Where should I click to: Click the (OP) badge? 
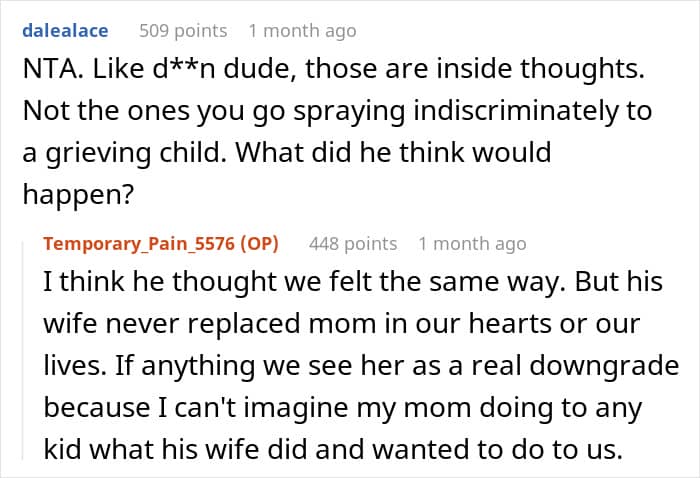pos(260,244)
